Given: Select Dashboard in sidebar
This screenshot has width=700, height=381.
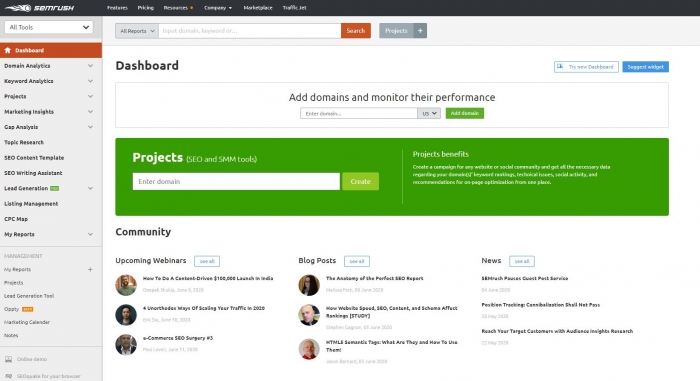Looking at the screenshot, I should click(51, 50).
